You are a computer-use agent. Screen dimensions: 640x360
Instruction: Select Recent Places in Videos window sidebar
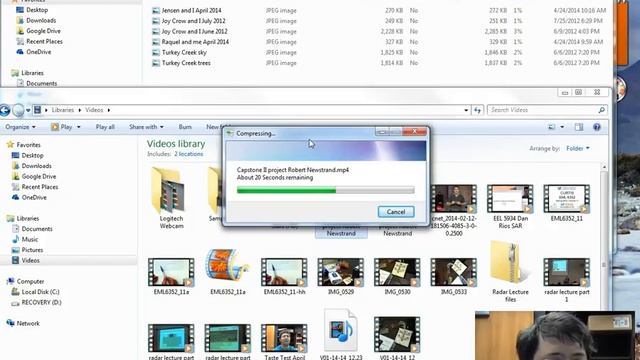click(x=40, y=187)
